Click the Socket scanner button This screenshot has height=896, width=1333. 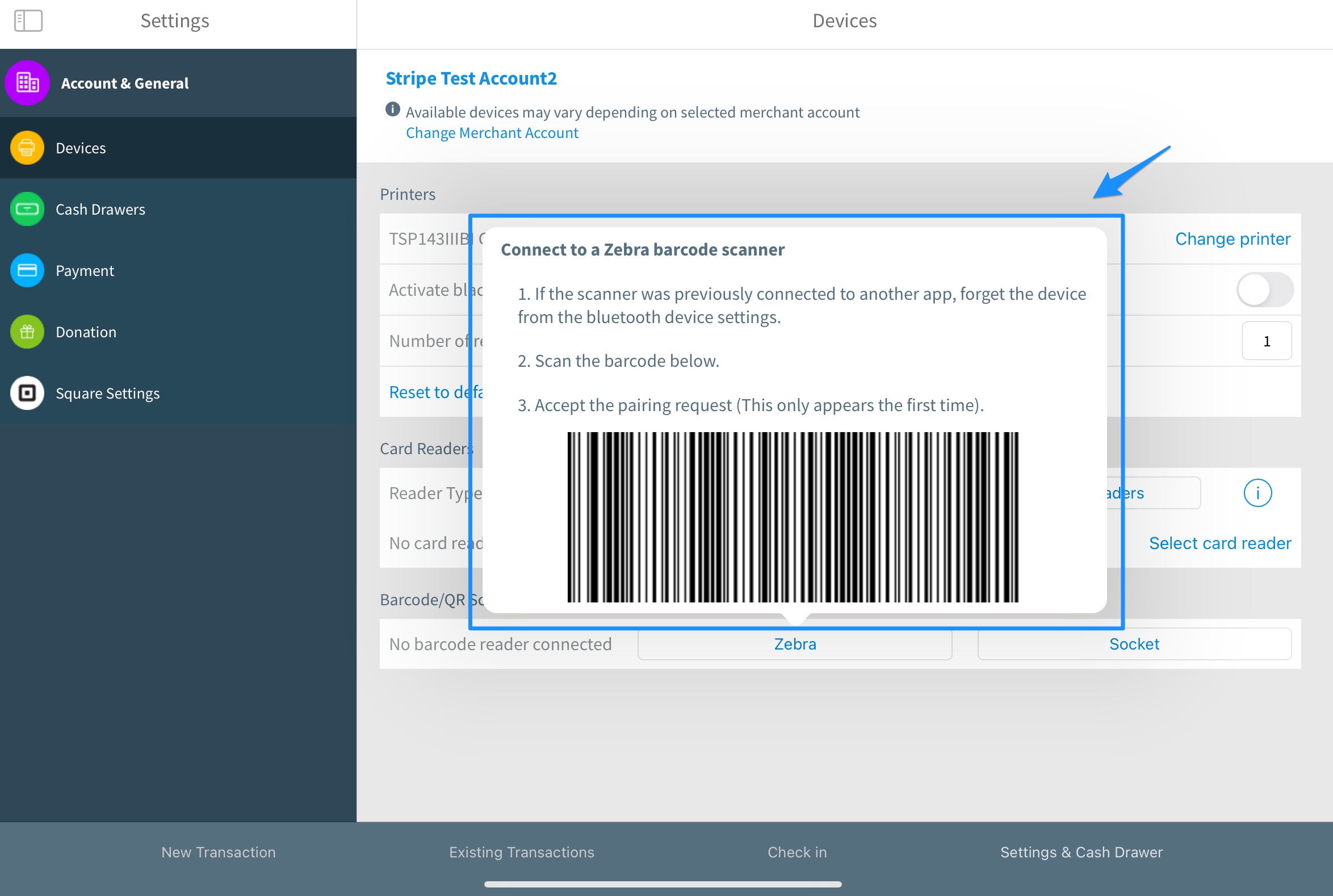click(x=1134, y=643)
